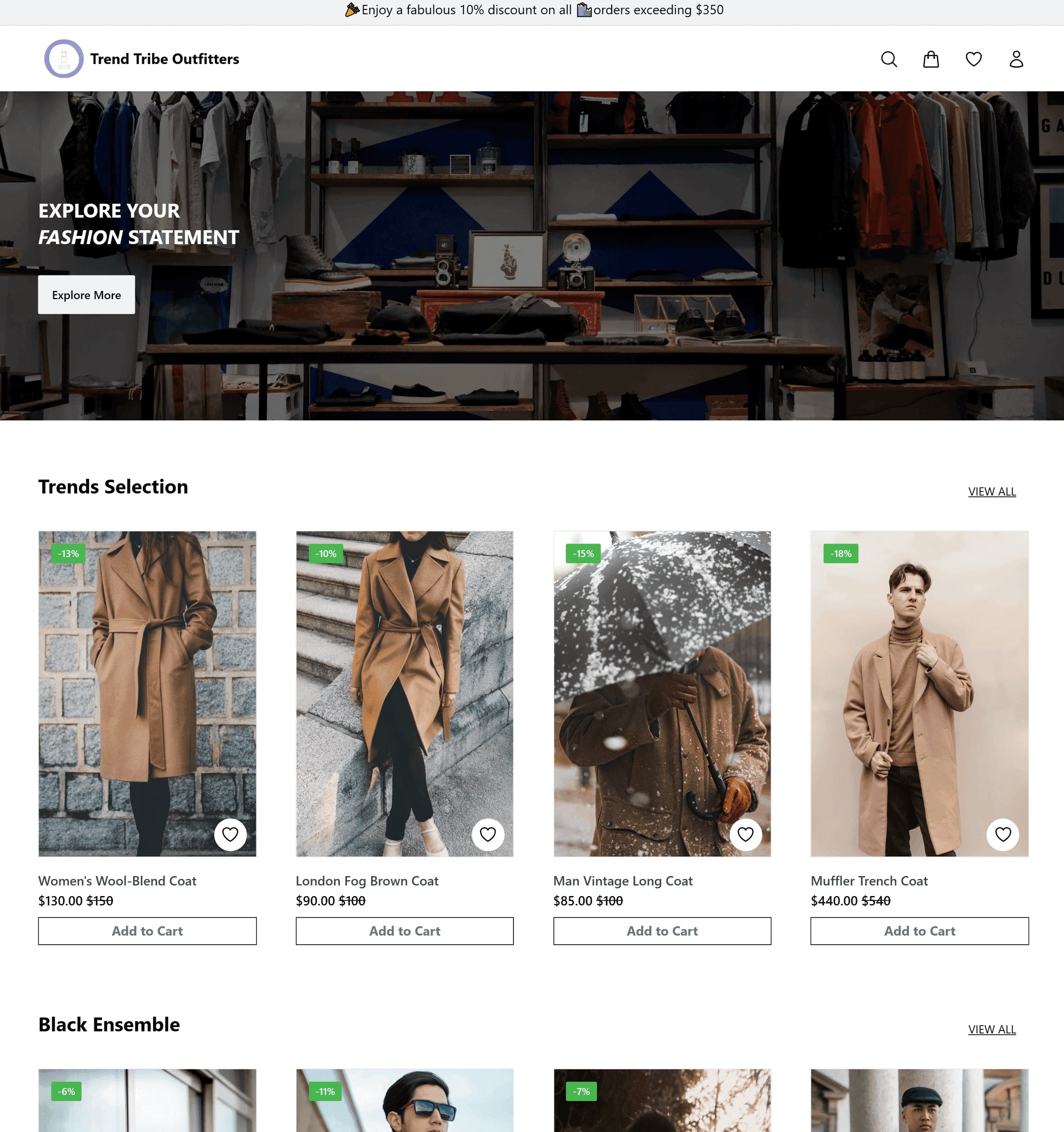1064x1132 pixels.
Task: Add London Fog Brown Coat to cart
Action: pyautogui.click(x=404, y=931)
